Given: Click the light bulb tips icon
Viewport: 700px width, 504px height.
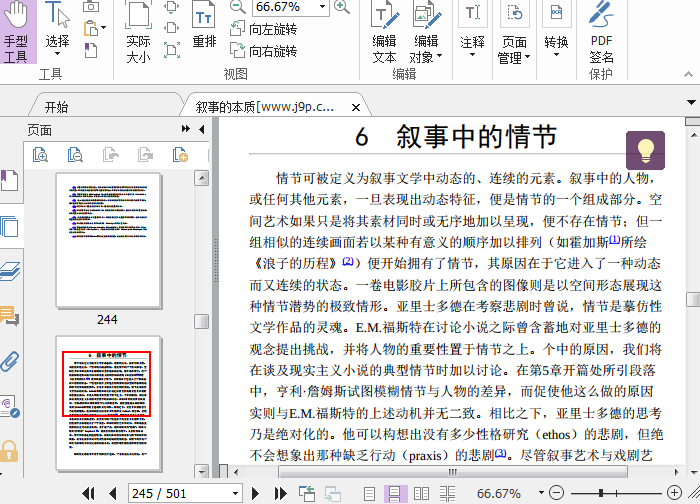Looking at the screenshot, I should click(645, 150).
